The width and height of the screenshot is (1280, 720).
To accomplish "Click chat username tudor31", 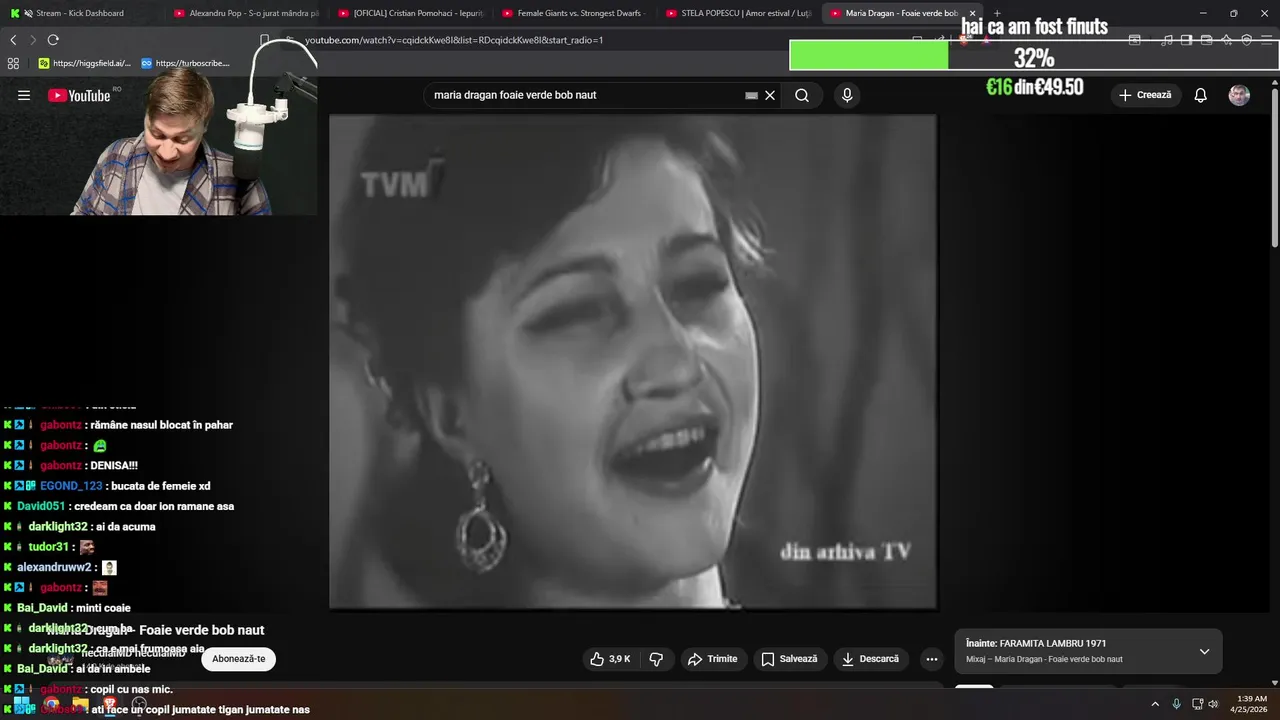I will (x=48, y=547).
